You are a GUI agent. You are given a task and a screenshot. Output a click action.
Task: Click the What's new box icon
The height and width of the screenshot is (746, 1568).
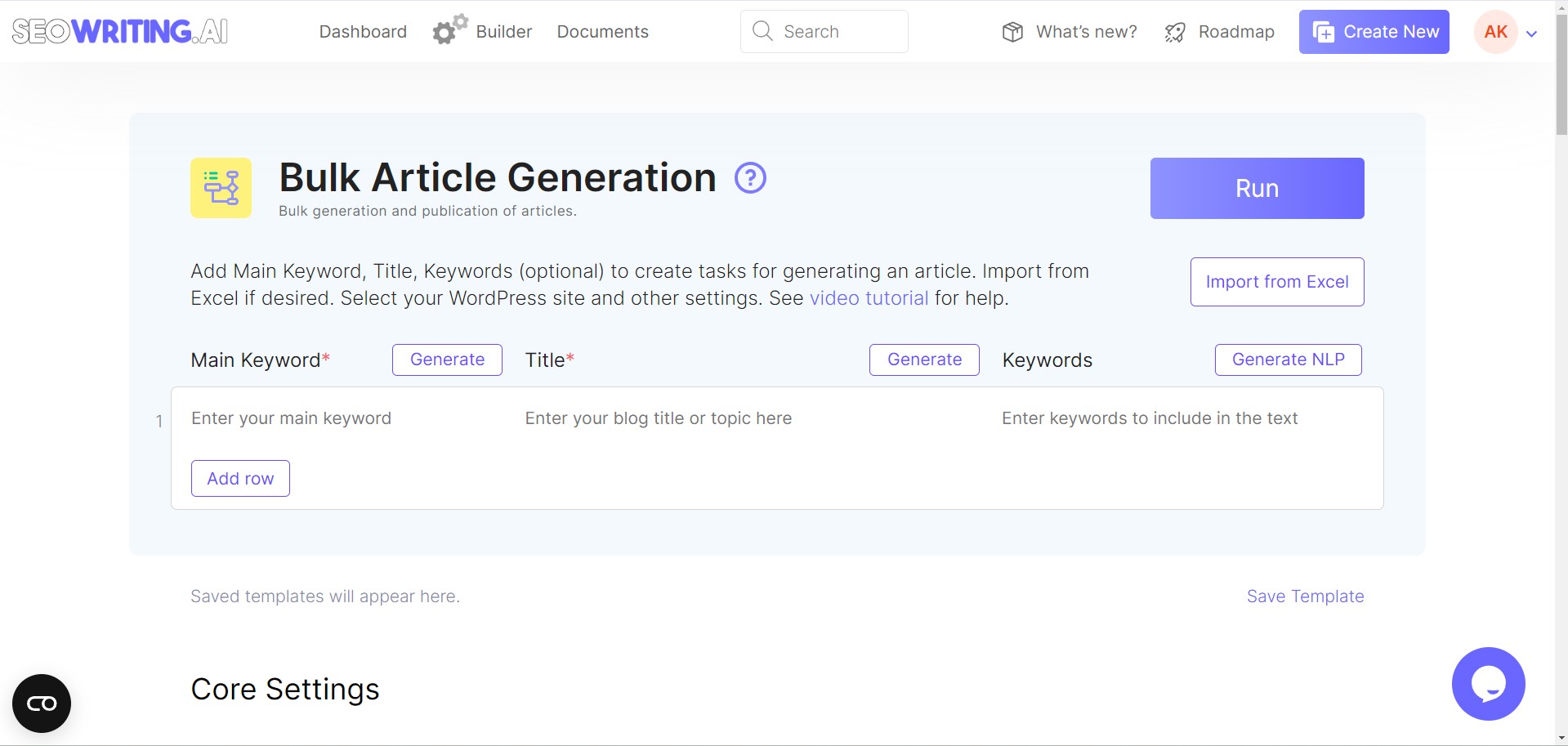pos(1012,32)
